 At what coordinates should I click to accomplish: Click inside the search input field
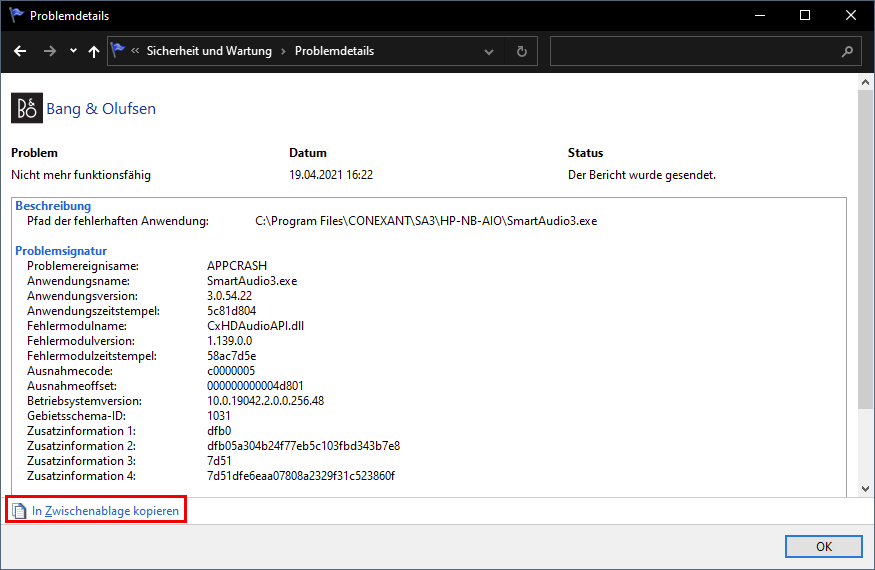tap(694, 51)
